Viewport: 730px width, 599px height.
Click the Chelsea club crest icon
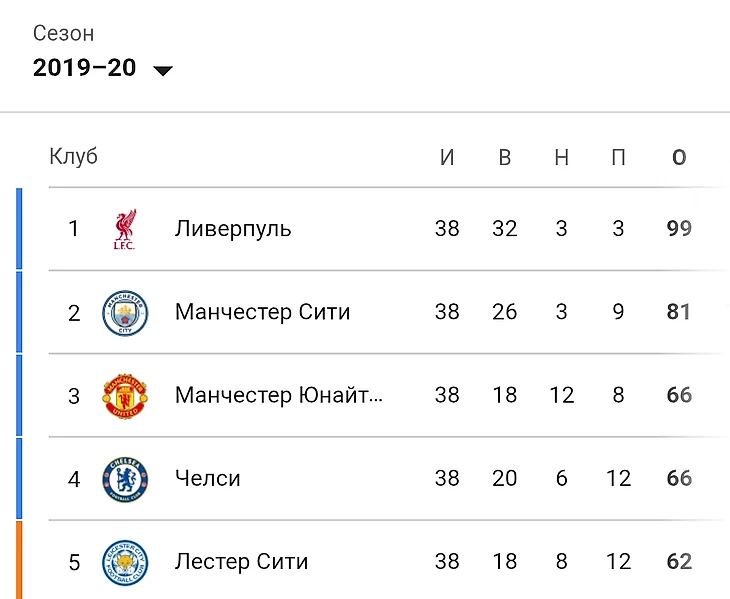[x=125, y=479]
